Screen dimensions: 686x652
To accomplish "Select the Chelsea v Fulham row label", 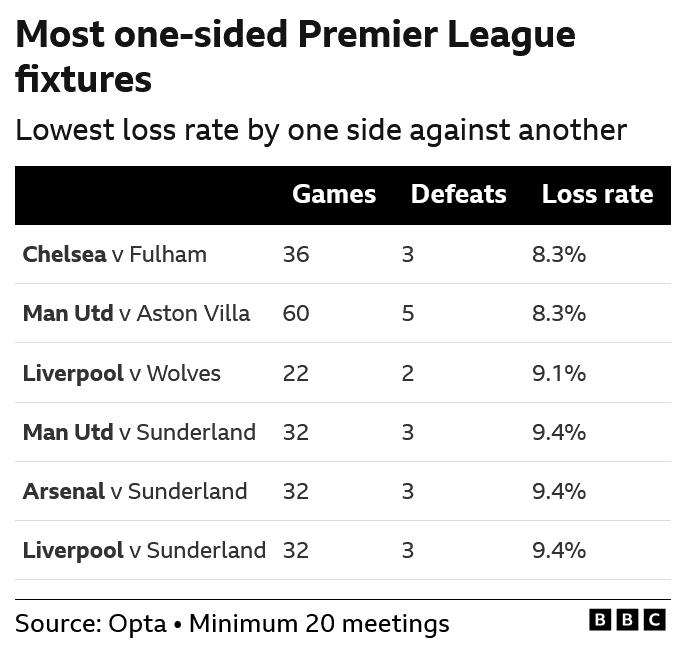I will [114, 254].
